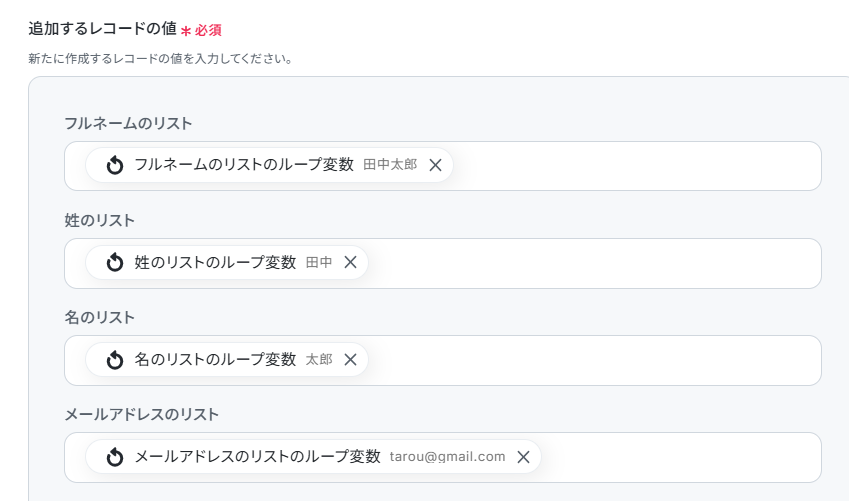Select the 名のリストのループ変数 chip text
Viewport: 849px width, 501px height.
pos(215,359)
